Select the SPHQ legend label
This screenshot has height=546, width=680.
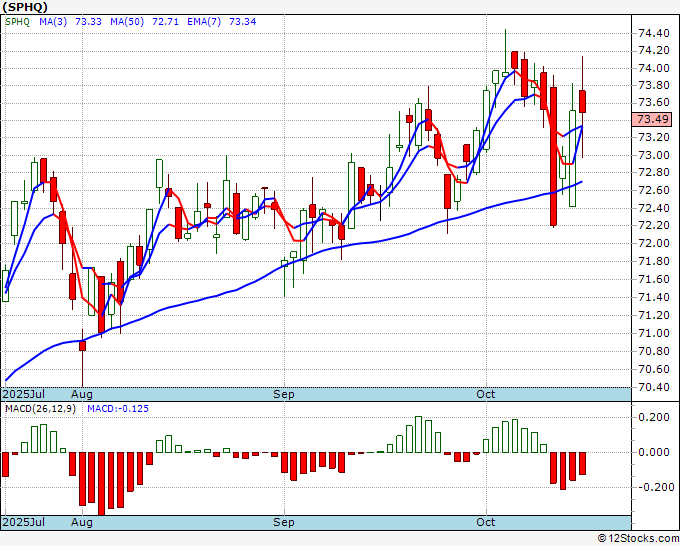(x=17, y=22)
